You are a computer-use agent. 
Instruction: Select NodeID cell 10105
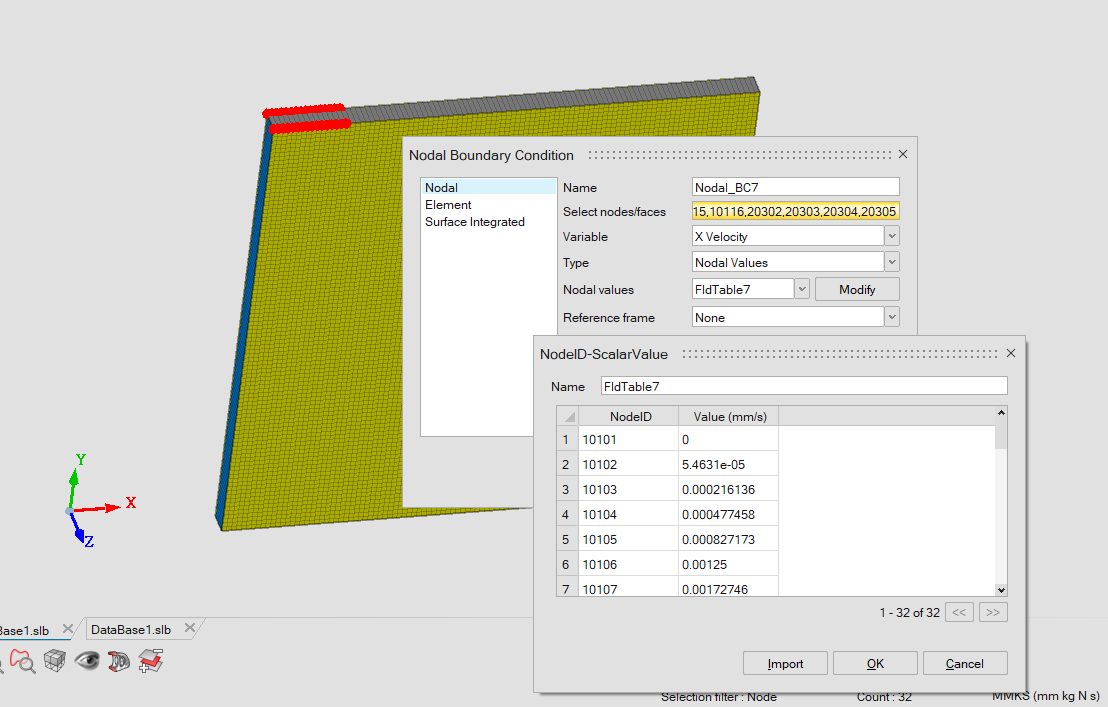[x=628, y=540]
